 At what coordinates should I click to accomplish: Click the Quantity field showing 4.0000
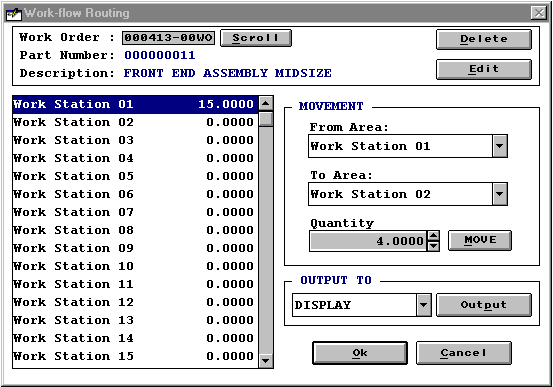(x=368, y=241)
